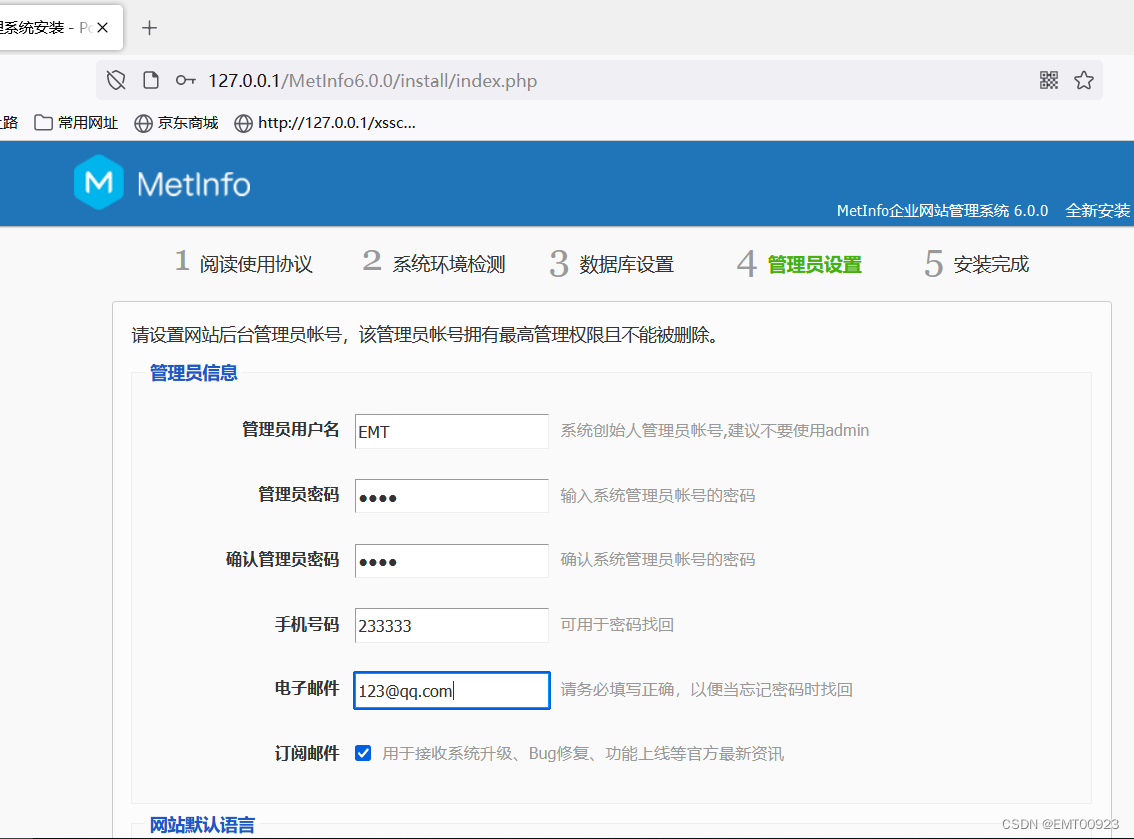Click the 确认管理员密码 field
The image size is (1134, 839).
click(451, 561)
